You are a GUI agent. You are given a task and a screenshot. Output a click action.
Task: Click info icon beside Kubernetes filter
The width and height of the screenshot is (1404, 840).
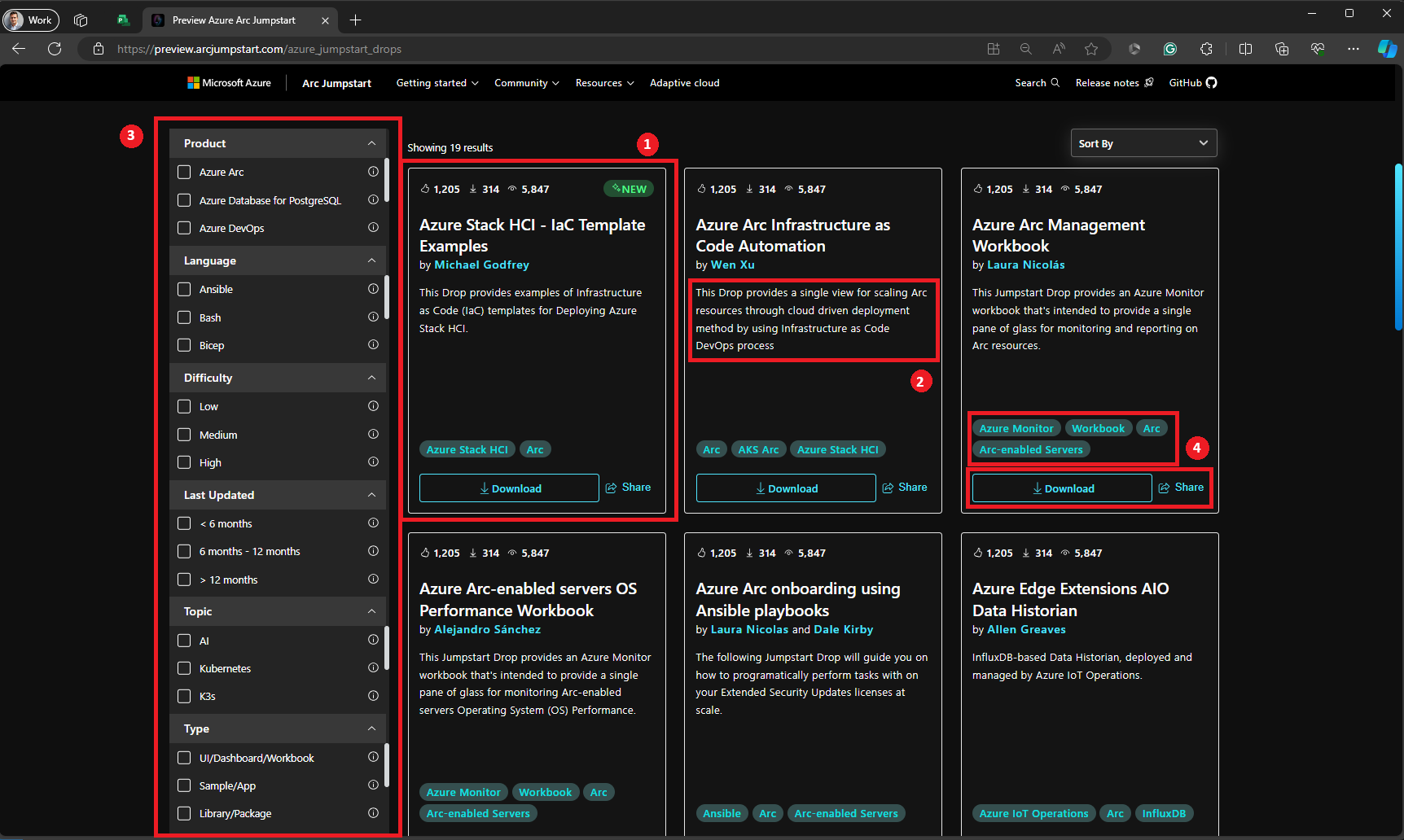click(373, 667)
